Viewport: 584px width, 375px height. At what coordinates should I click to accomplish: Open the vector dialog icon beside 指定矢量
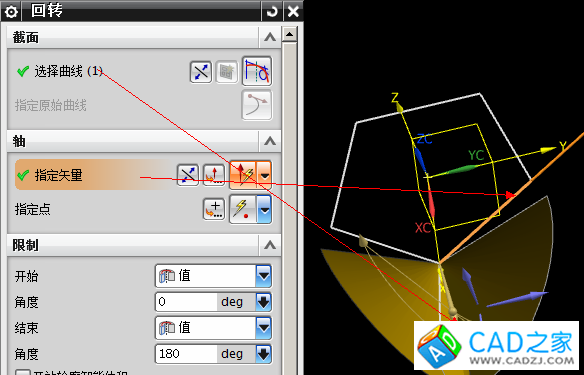coord(214,175)
